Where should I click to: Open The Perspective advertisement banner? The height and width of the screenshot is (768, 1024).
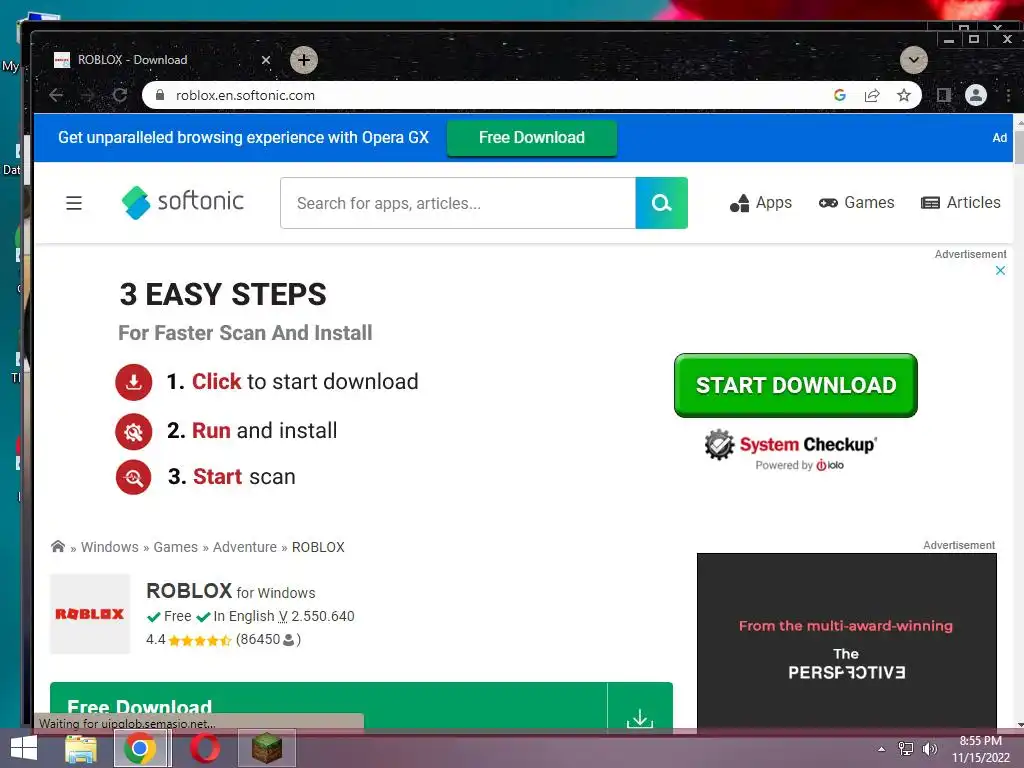click(x=846, y=641)
